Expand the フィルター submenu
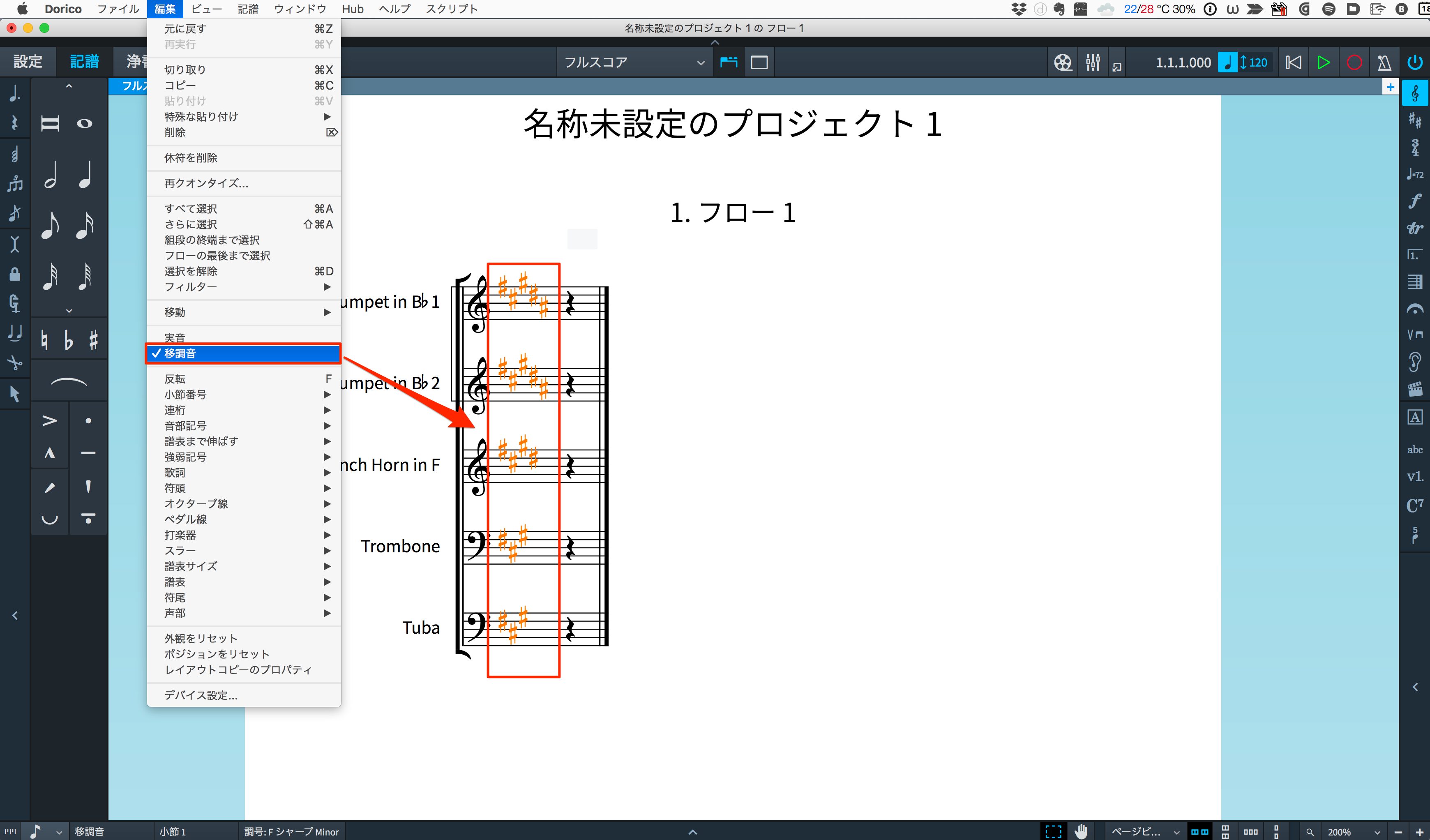Screen dimensions: 1430x840 tap(244, 286)
